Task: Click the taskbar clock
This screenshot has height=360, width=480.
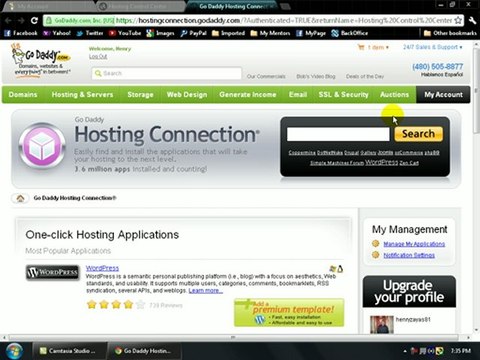Action: click(460, 351)
